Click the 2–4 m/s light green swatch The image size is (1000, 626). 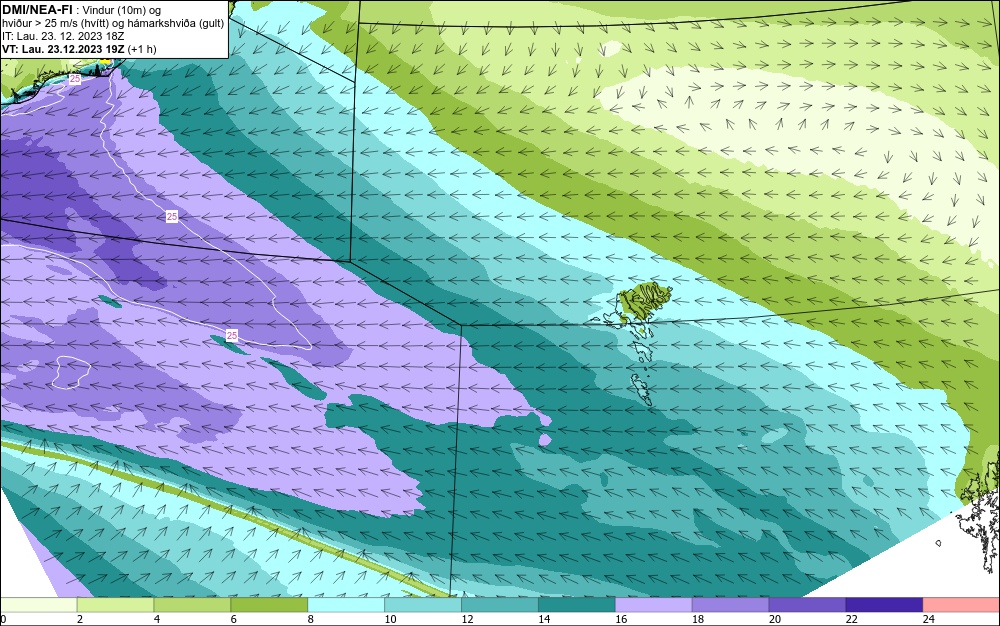[x=115, y=605]
